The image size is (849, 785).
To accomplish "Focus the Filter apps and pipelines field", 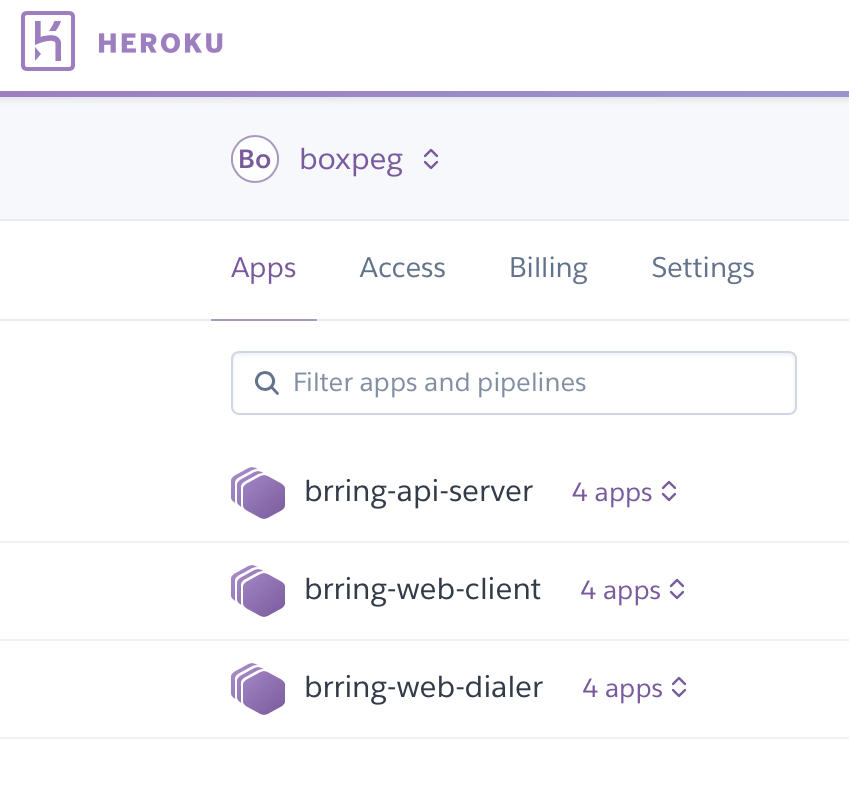I will coord(514,383).
